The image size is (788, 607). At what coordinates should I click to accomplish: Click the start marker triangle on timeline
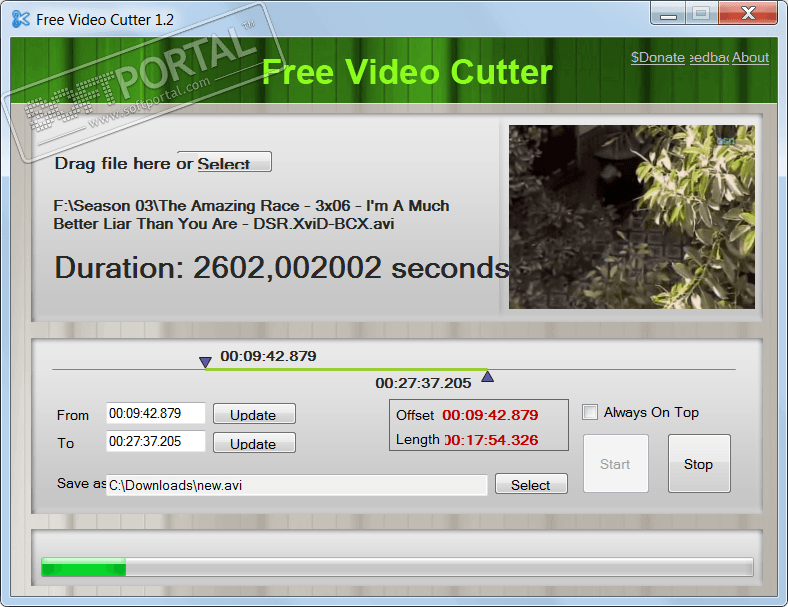(x=205, y=362)
